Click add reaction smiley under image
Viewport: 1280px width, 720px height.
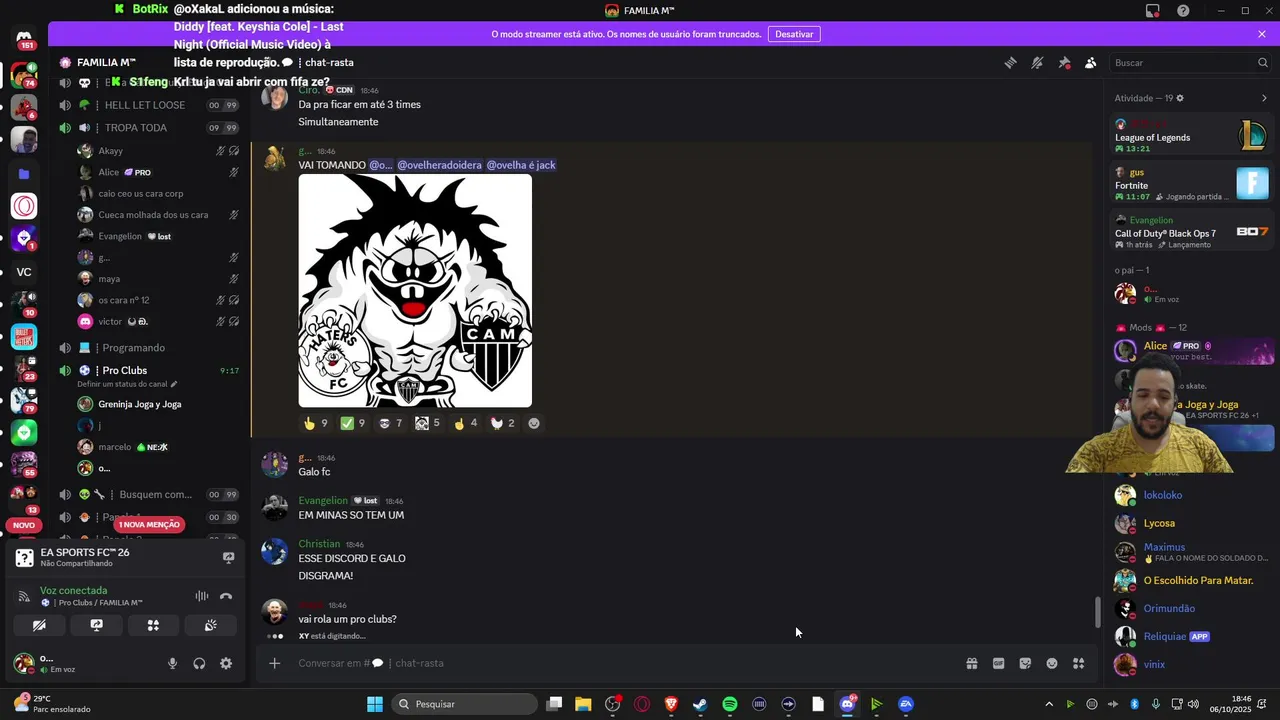pos(534,423)
